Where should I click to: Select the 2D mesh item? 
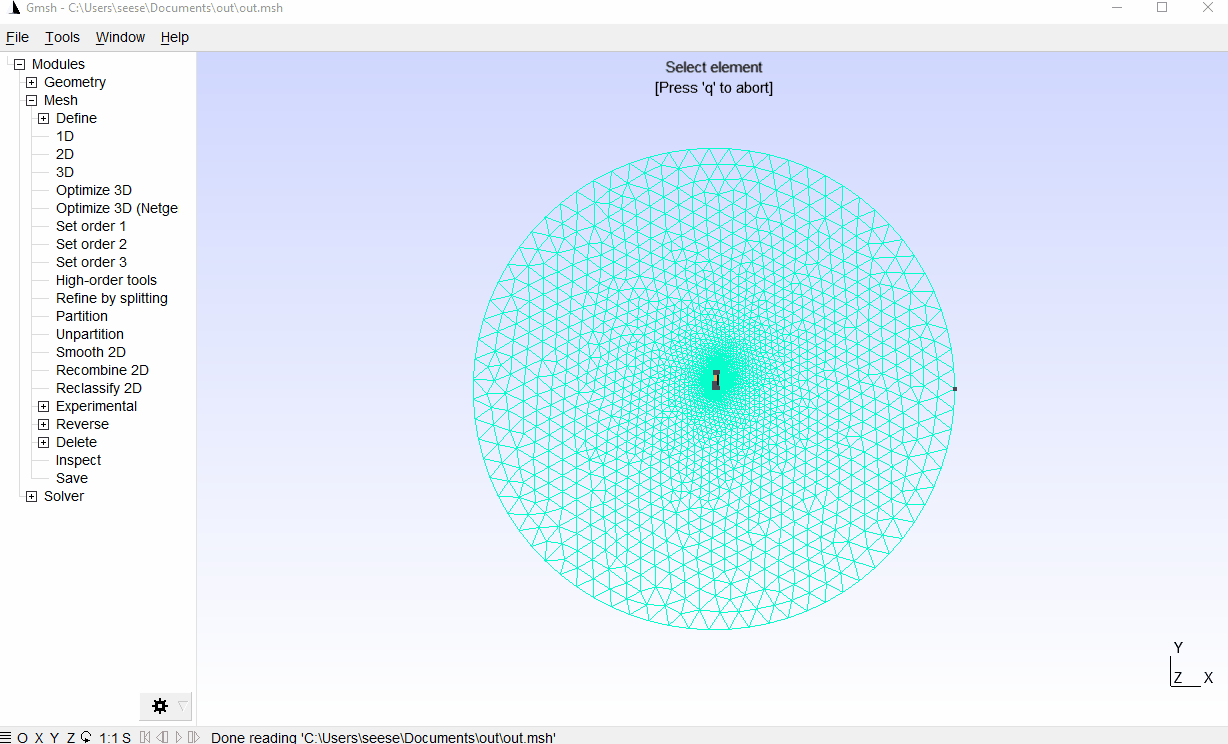point(65,154)
